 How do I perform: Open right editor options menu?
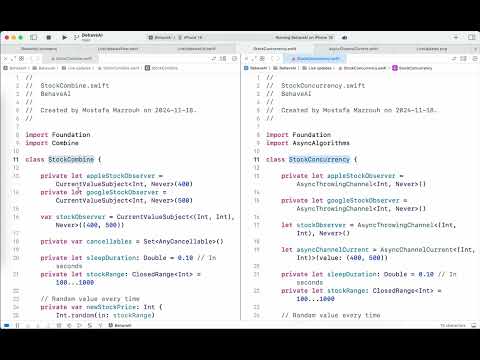(x=464, y=59)
